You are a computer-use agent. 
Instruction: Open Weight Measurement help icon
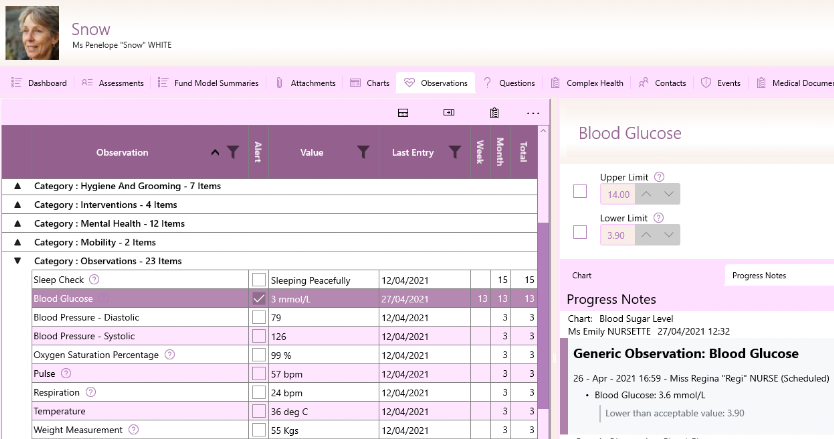click(134, 429)
